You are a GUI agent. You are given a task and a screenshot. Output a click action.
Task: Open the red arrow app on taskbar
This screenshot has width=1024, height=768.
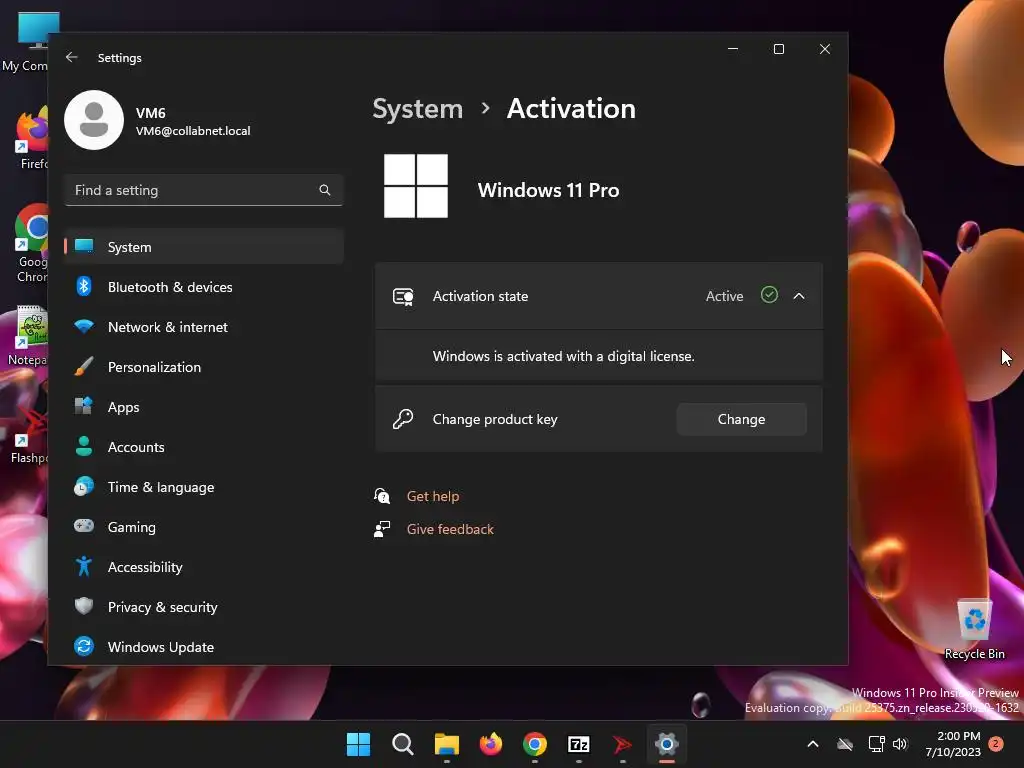tap(622, 744)
